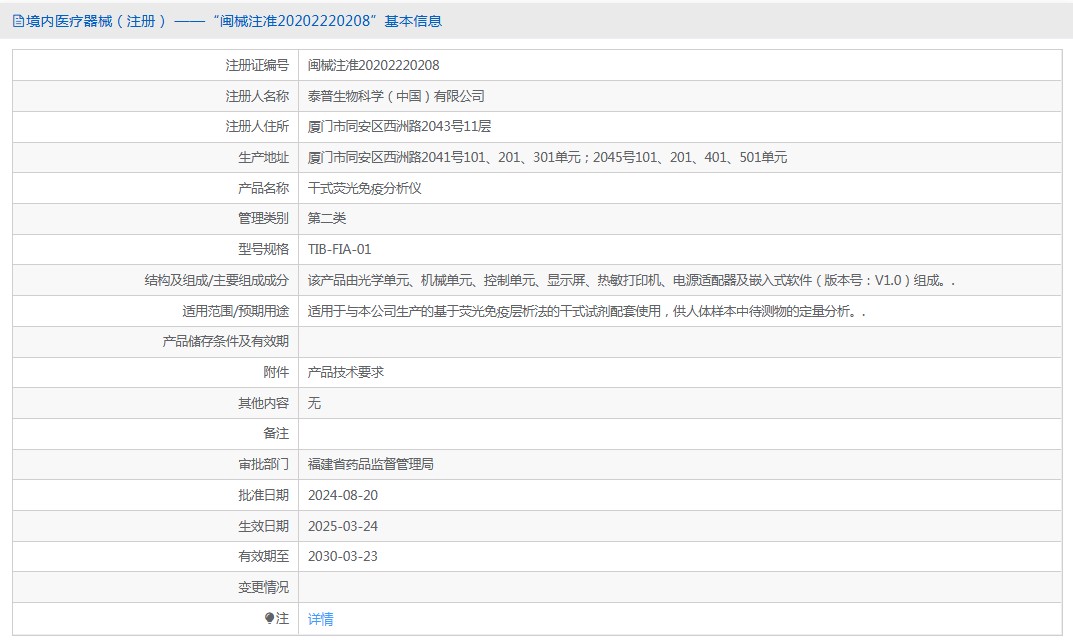The image size is (1073, 643).
Task: Click the address 厦门市同安区西洲路2043号11层
Action: click(x=399, y=127)
